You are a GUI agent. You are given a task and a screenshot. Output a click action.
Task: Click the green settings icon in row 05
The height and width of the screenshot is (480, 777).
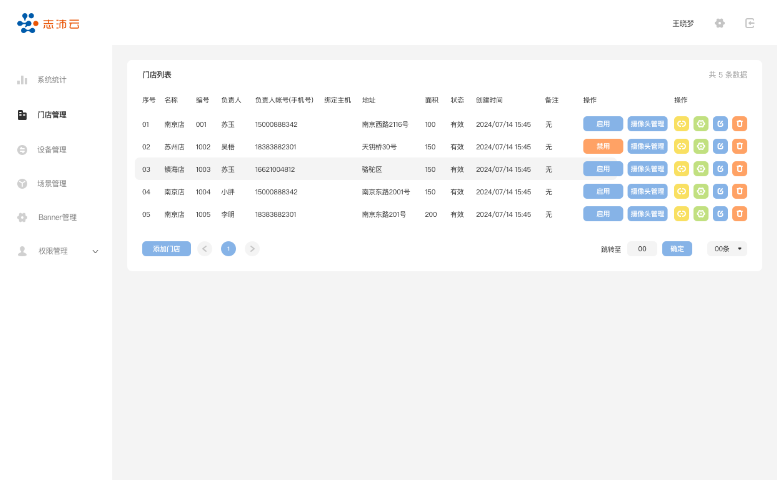tap(701, 214)
